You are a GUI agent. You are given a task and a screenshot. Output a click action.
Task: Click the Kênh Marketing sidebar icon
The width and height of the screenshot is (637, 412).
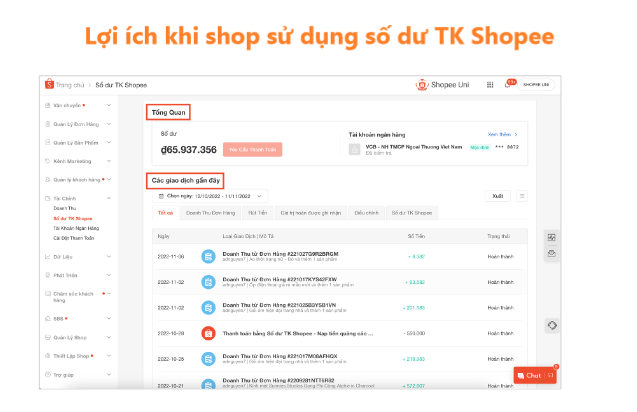pyautogui.click(x=48, y=161)
